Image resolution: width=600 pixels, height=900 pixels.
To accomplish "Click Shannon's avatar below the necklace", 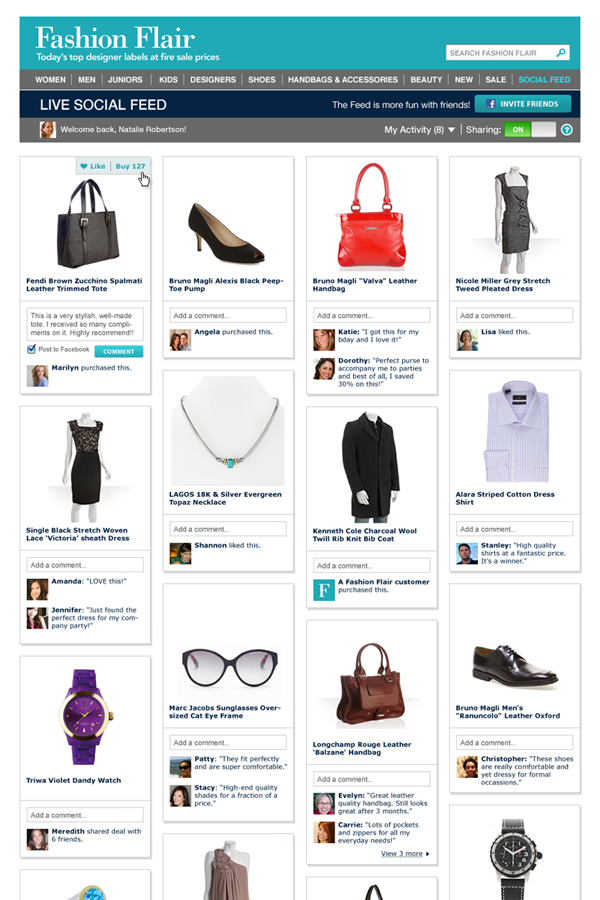I will (x=180, y=553).
